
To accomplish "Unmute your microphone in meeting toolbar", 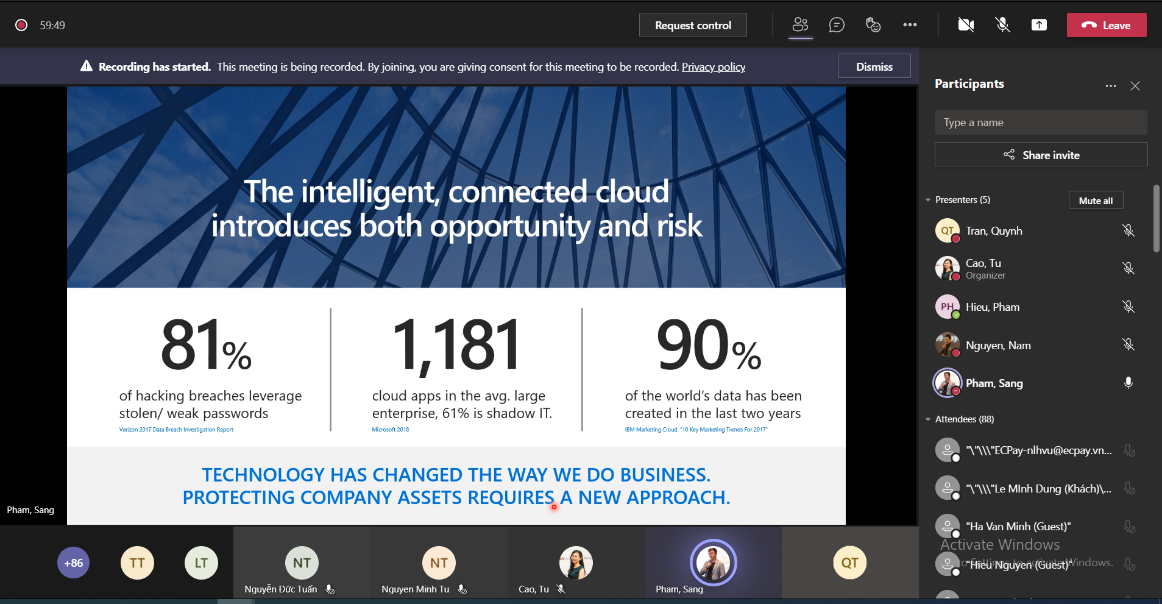I will click(x=1003, y=25).
